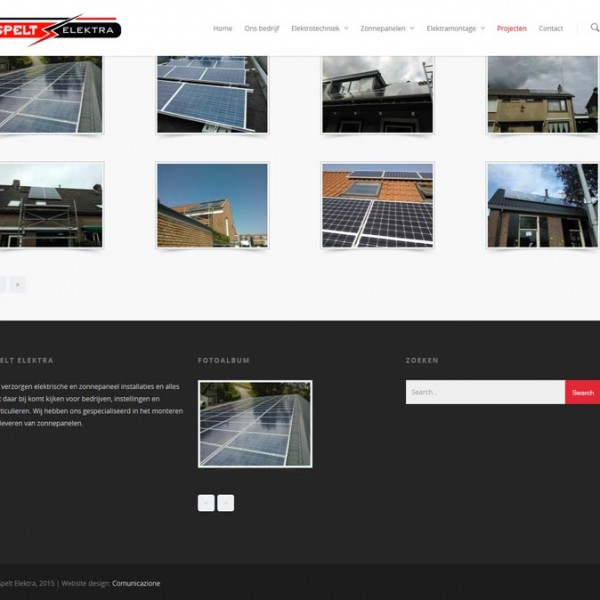Navigate to the Contact page

(x=551, y=28)
